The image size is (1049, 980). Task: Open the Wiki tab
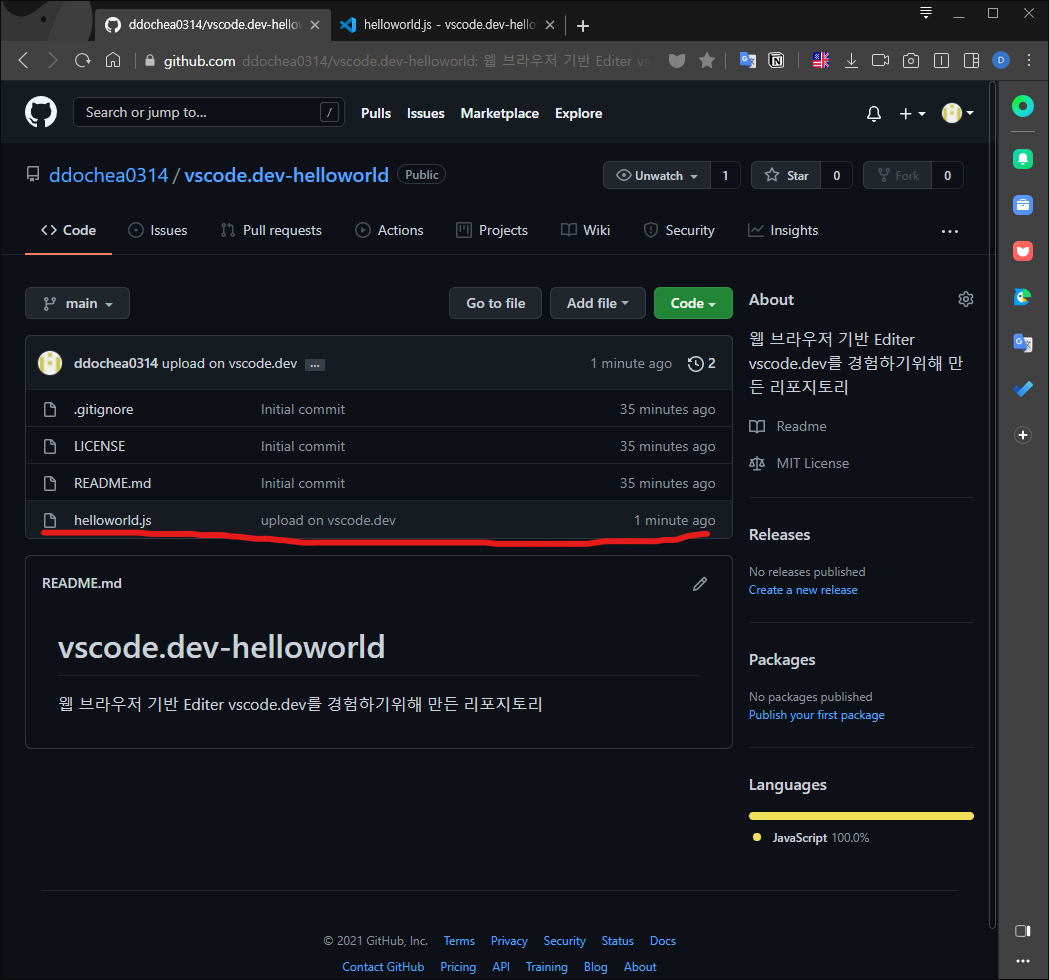pos(585,231)
